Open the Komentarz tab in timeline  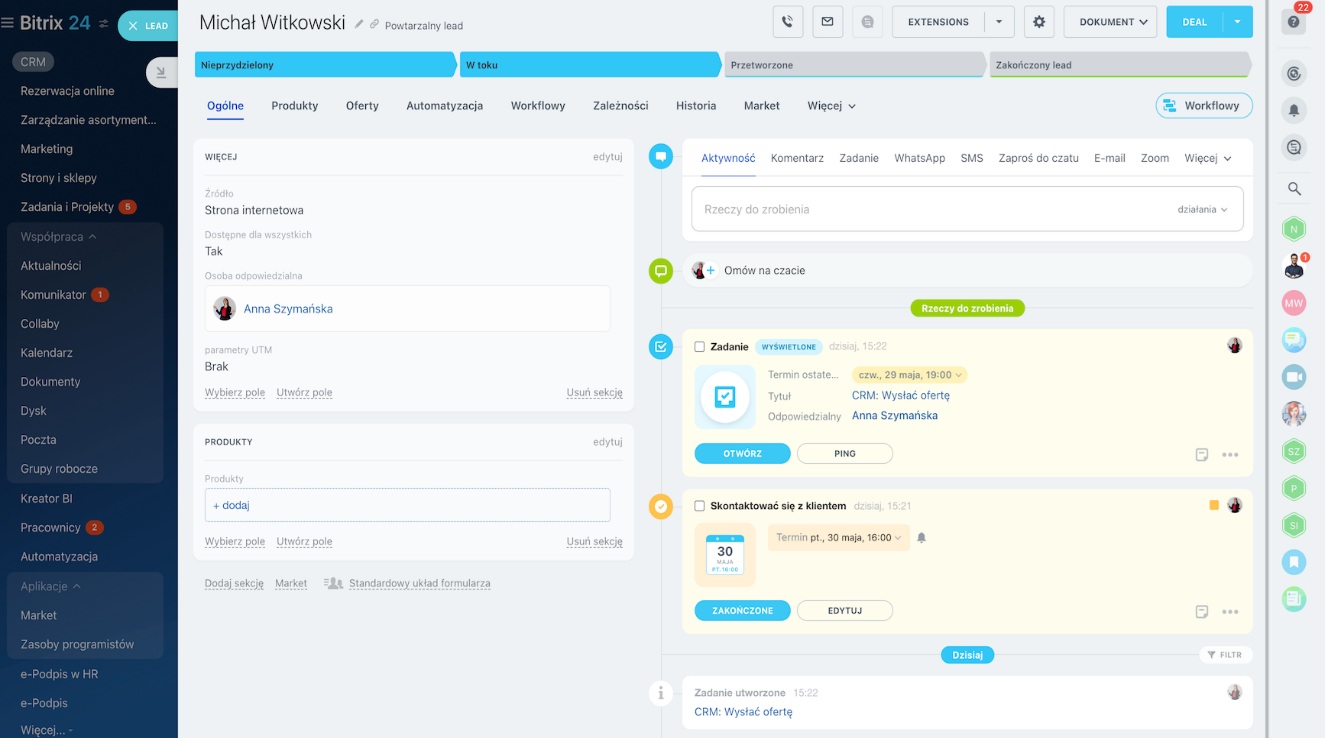tap(797, 158)
